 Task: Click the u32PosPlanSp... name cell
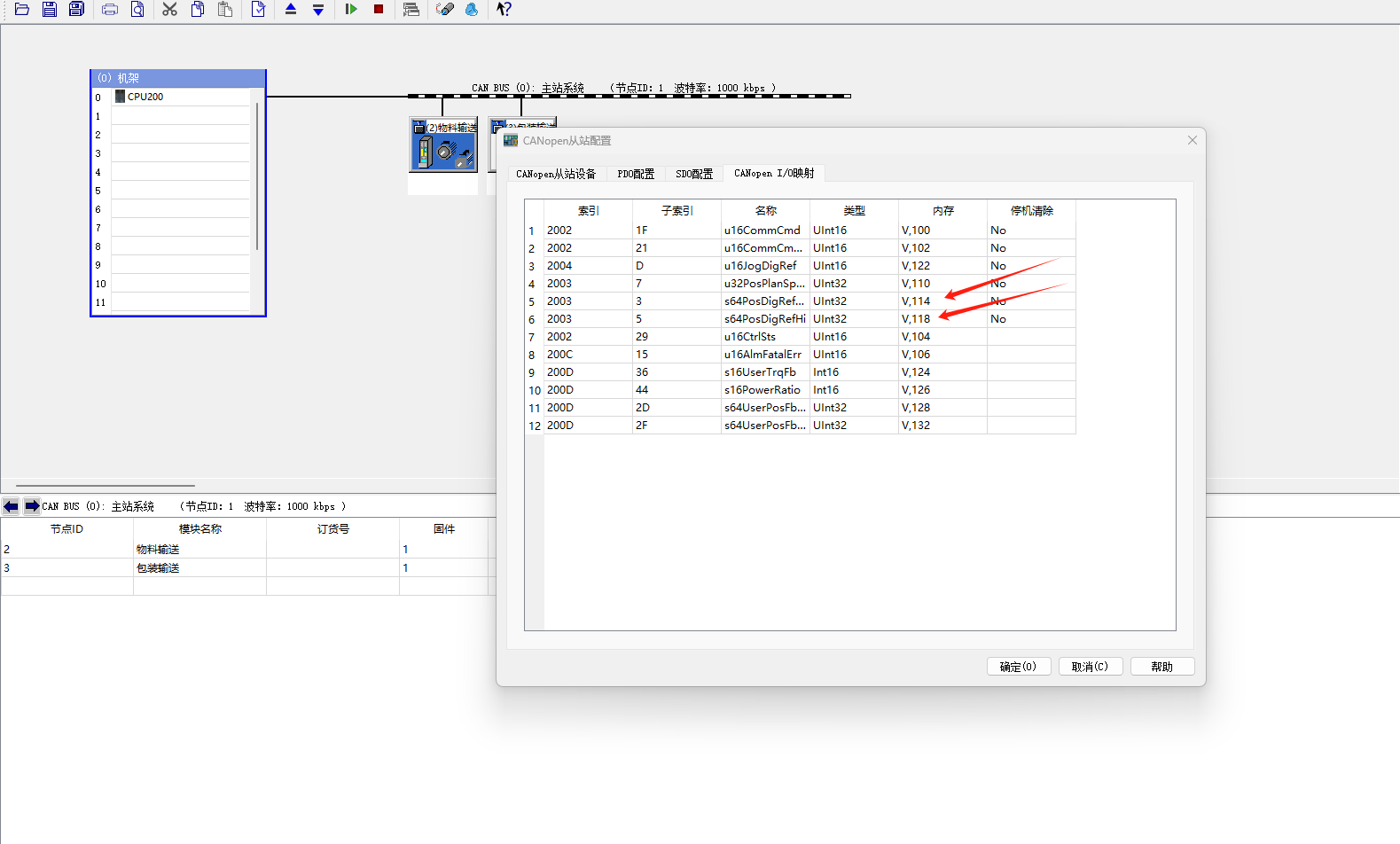coord(766,284)
